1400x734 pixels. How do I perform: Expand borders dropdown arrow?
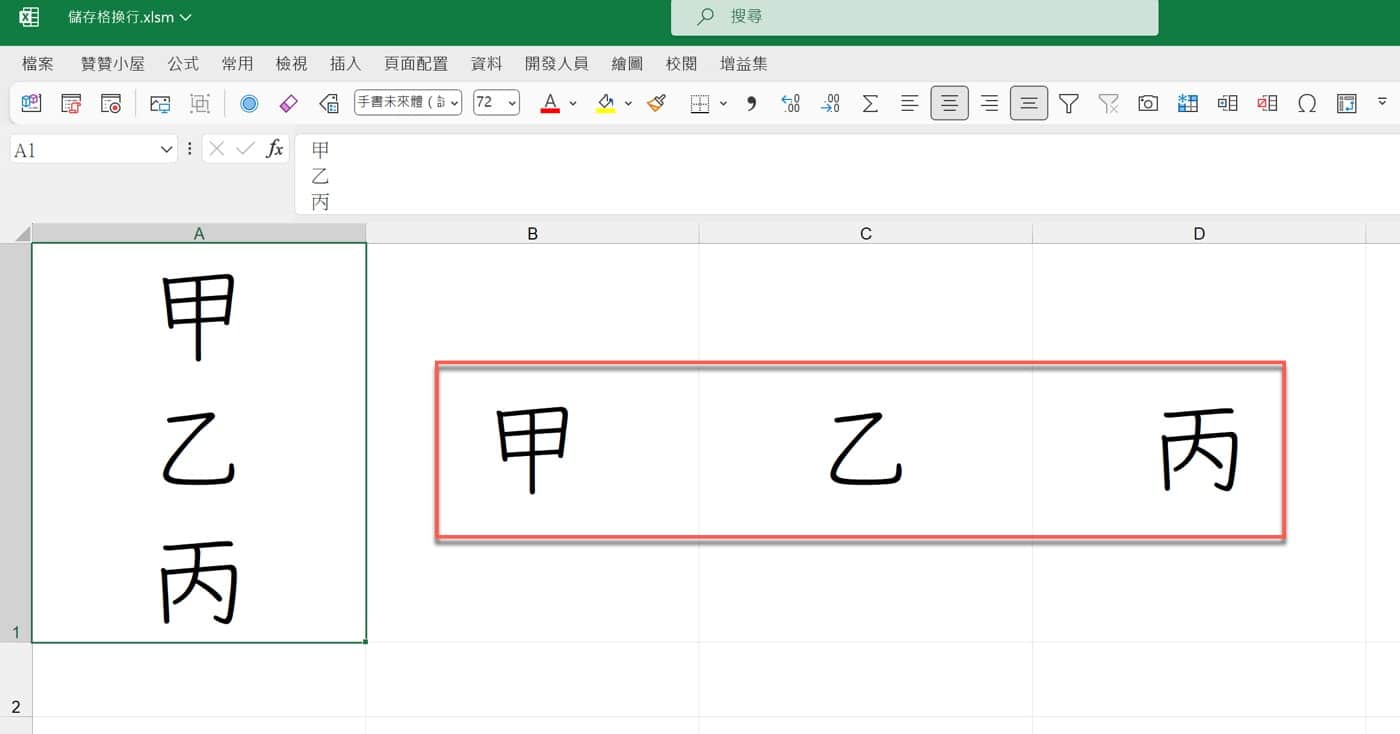click(723, 103)
